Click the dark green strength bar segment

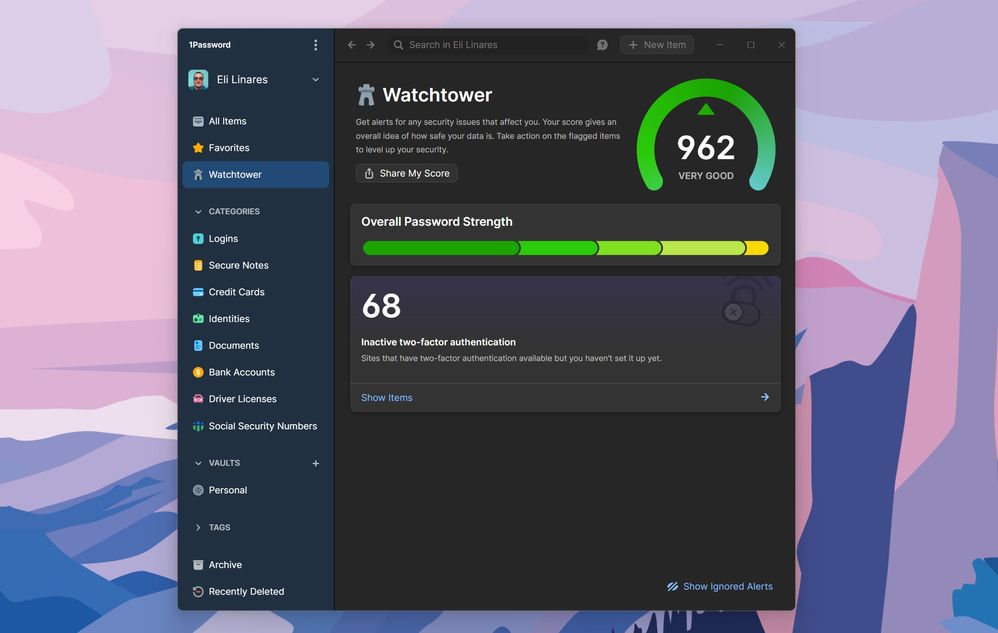click(x=440, y=248)
